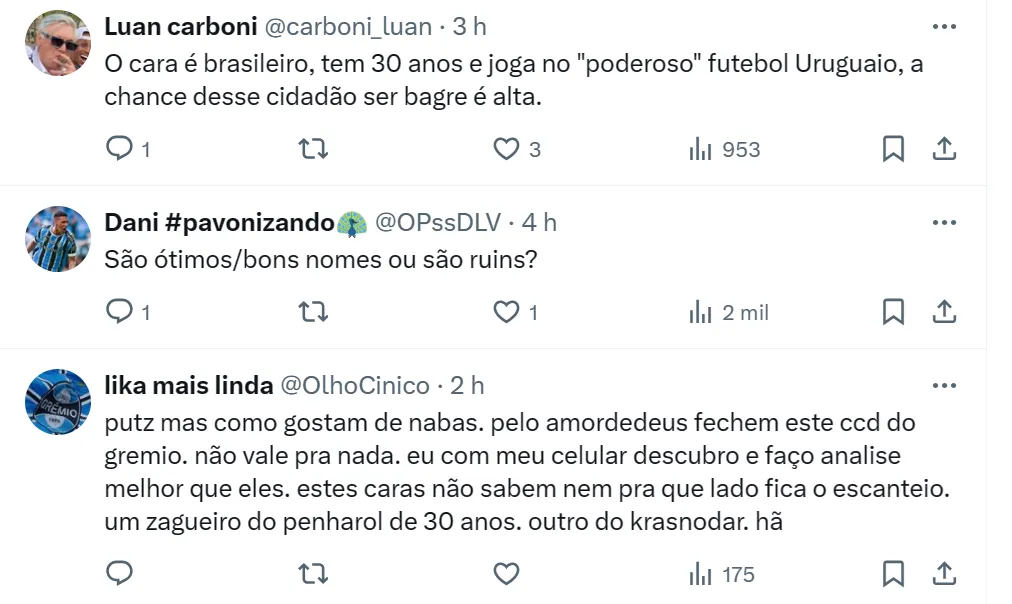Reply to Luan carboni's tweet
Image resolution: width=1012 pixels, height=604 pixels.
click(x=120, y=149)
